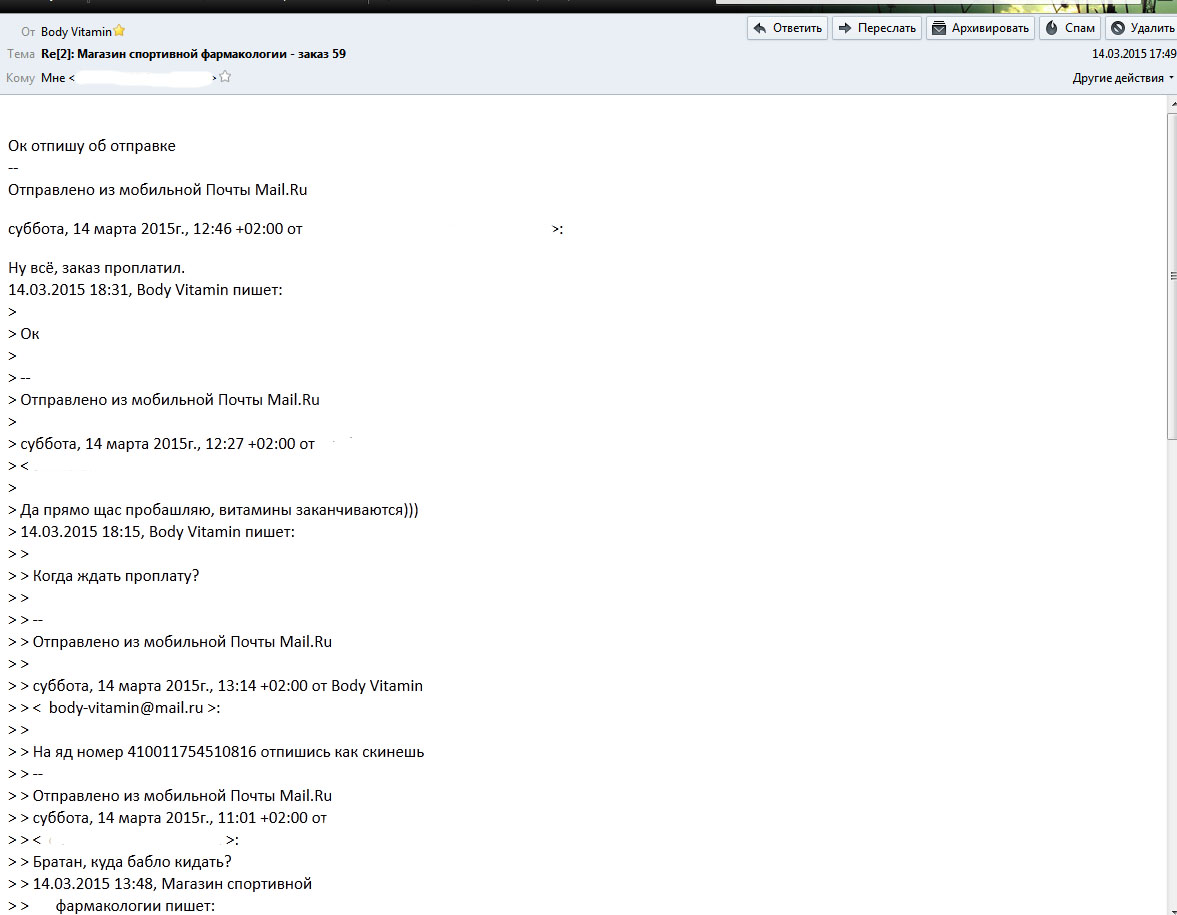Click the Ответить (Reply) arrow button
The width and height of the screenshot is (1177, 915).
(x=787, y=28)
